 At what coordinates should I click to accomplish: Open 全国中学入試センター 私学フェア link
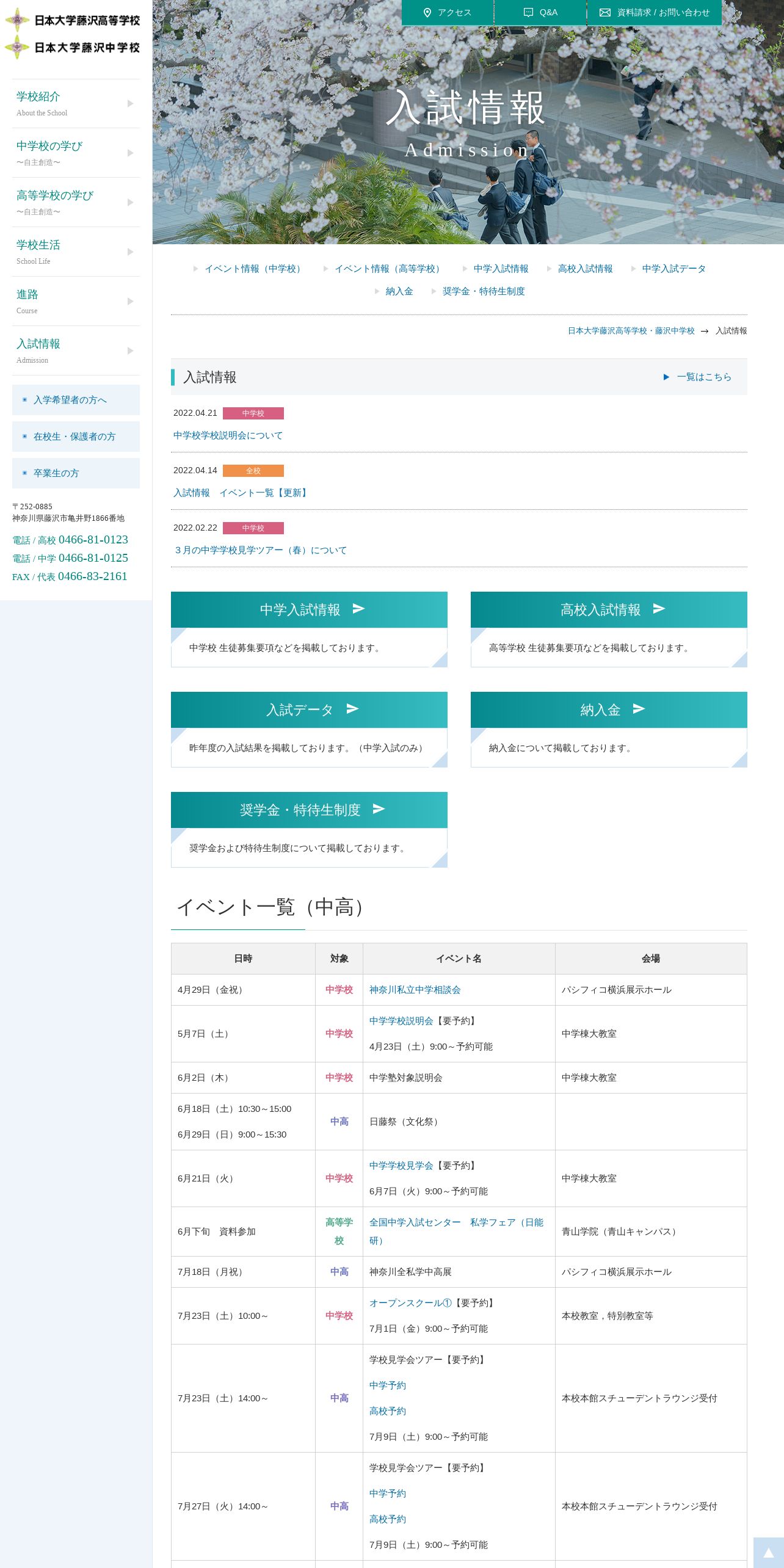456,1232
